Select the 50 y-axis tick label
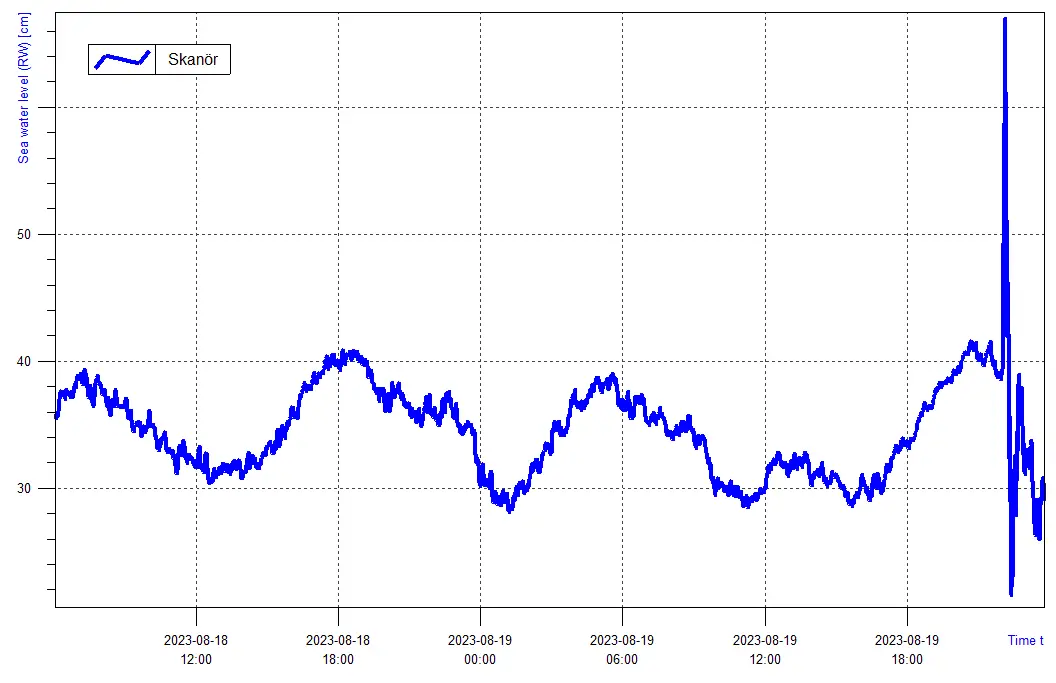Viewport: 1056px width, 683px height. [x=38, y=235]
